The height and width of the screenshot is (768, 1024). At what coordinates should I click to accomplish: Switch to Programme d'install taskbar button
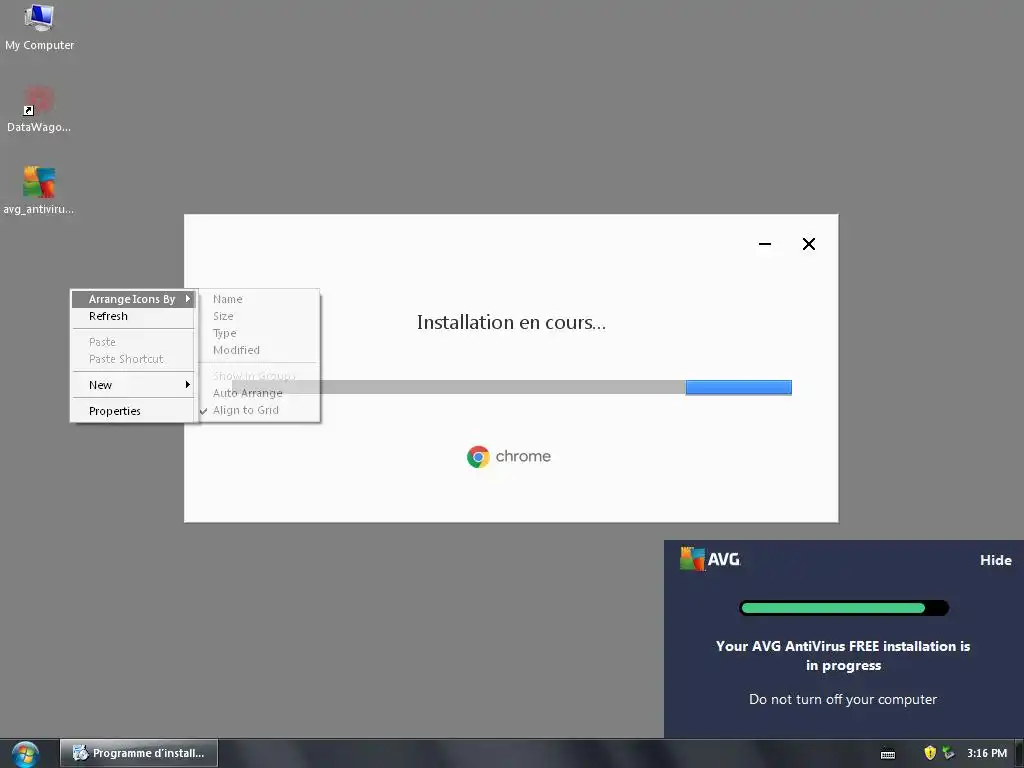[139, 753]
